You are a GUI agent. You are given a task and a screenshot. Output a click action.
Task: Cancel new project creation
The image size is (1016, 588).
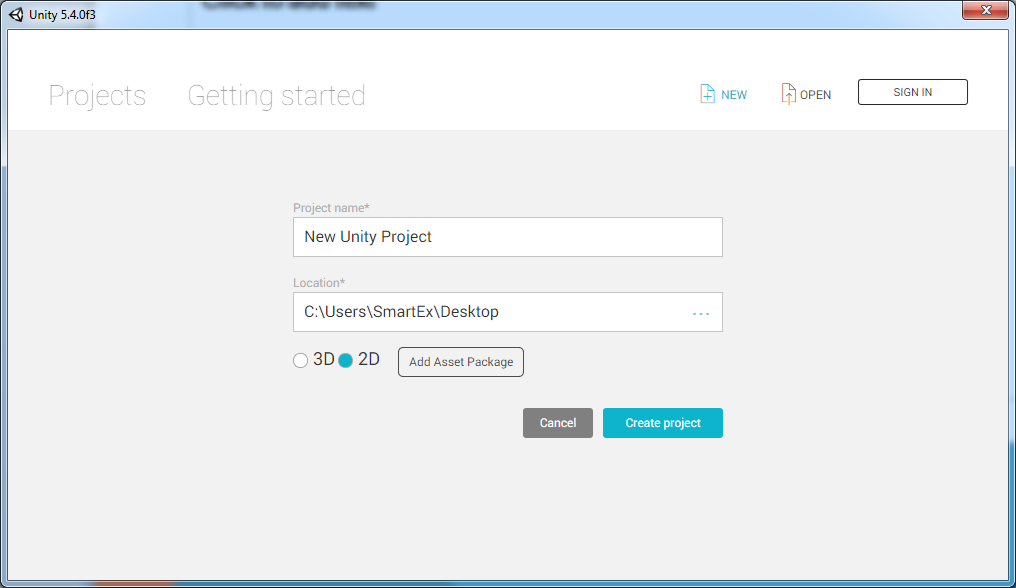point(557,423)
